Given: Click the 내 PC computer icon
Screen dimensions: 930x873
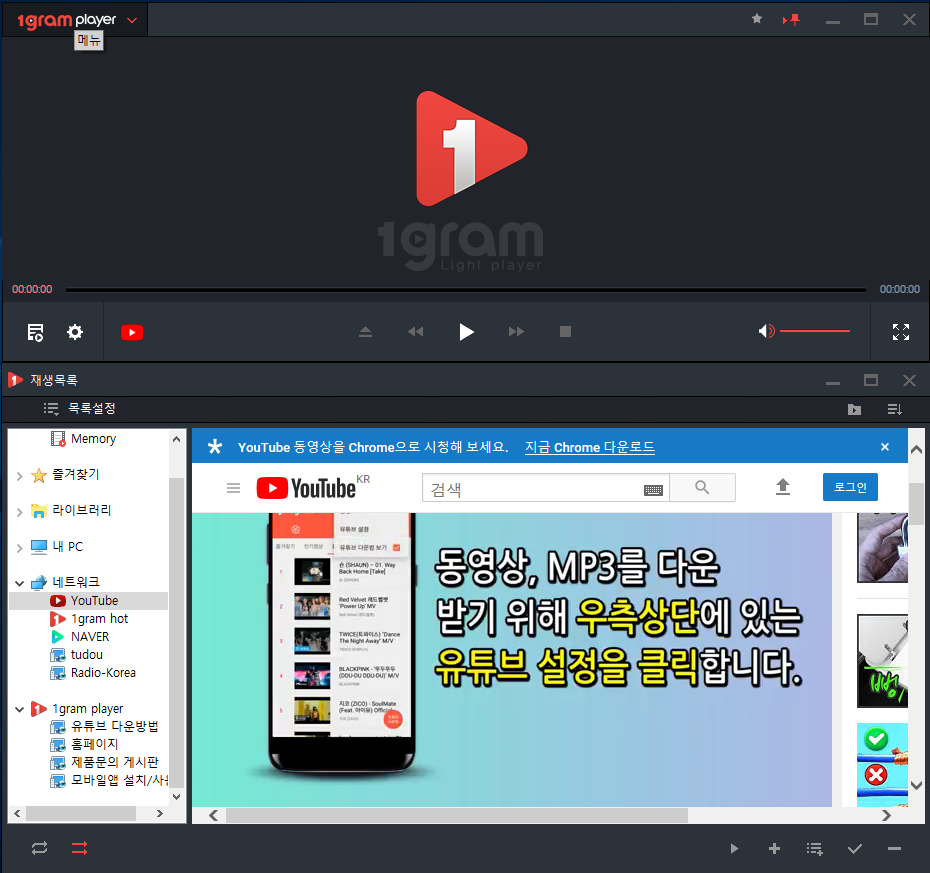Looking at the screenshot, I should click(x=39, y=547).
